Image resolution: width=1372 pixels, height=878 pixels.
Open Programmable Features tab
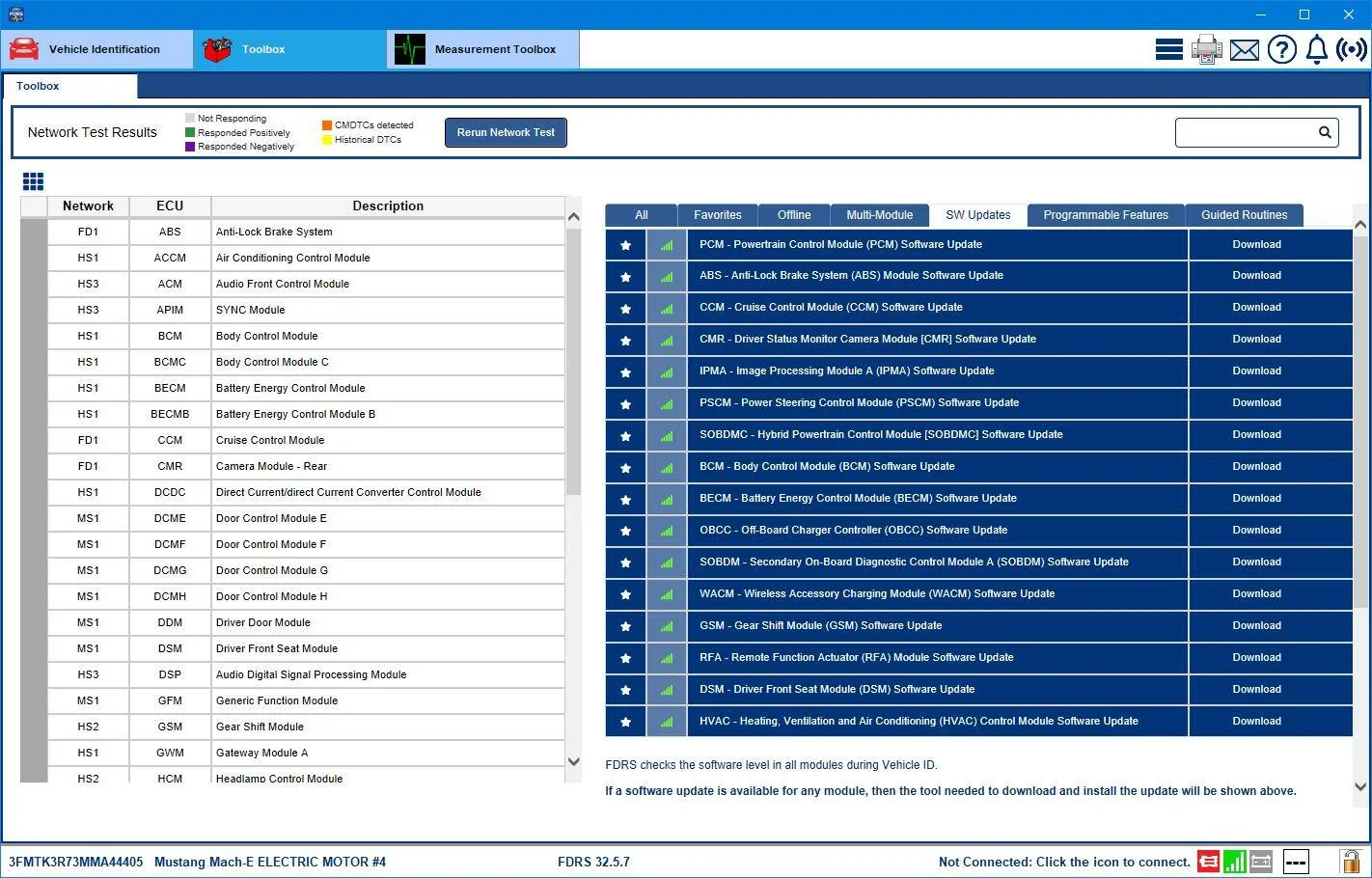[1106, 215]
